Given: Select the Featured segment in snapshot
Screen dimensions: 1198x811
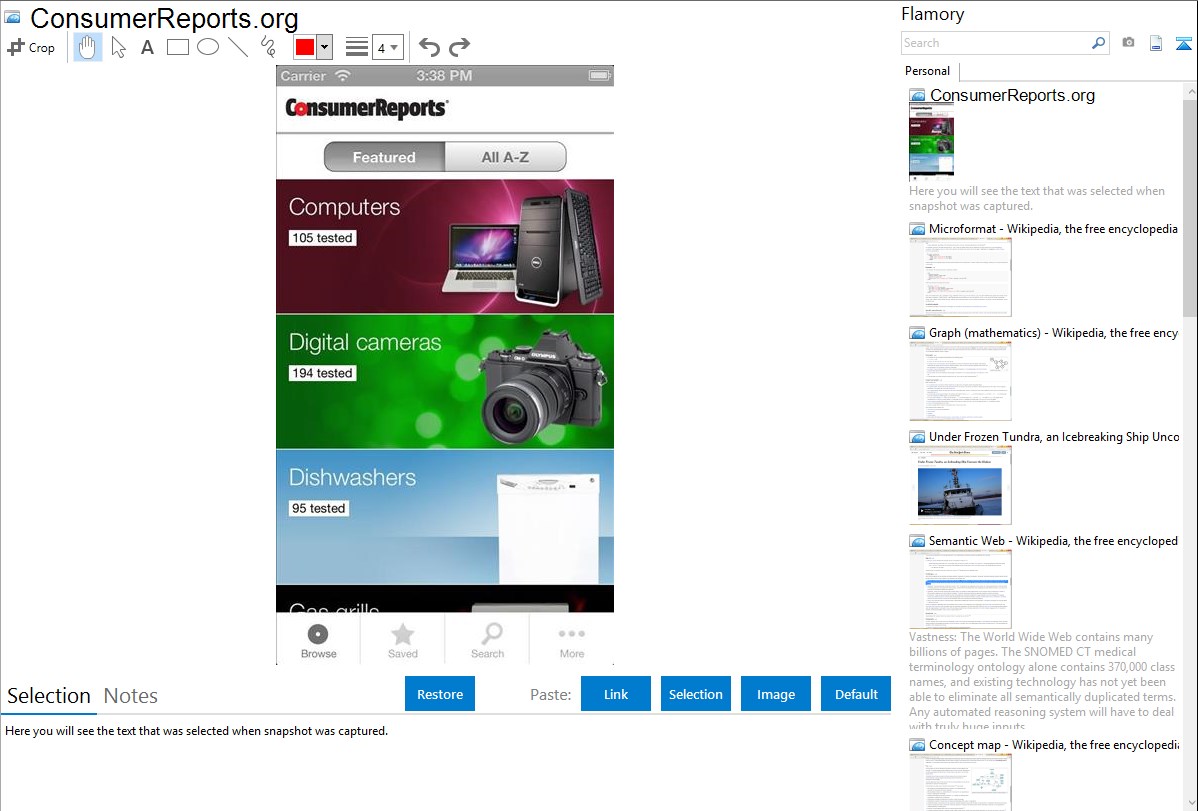Looking at the screenshot, I should click(384, 157).
